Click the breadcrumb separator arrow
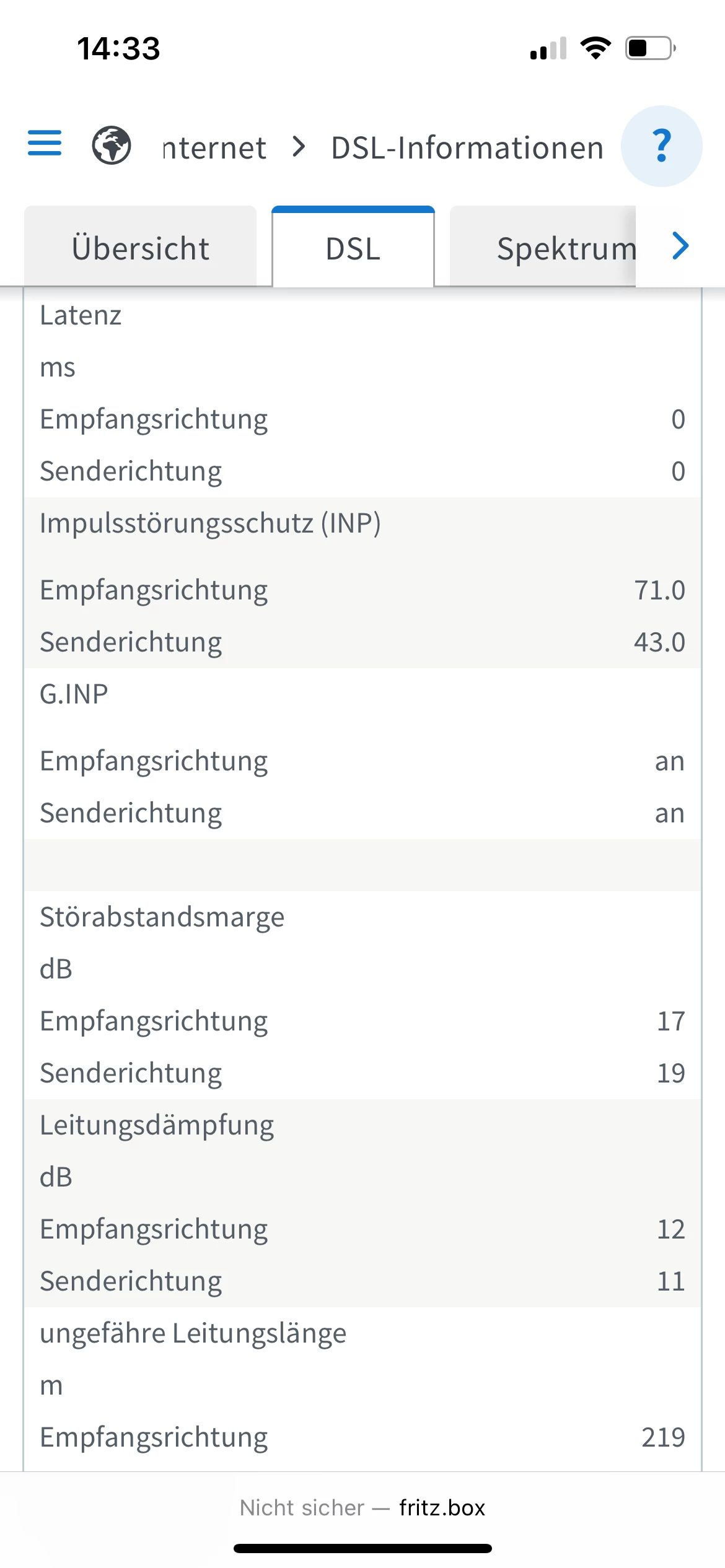 click(x=299, y=147)
